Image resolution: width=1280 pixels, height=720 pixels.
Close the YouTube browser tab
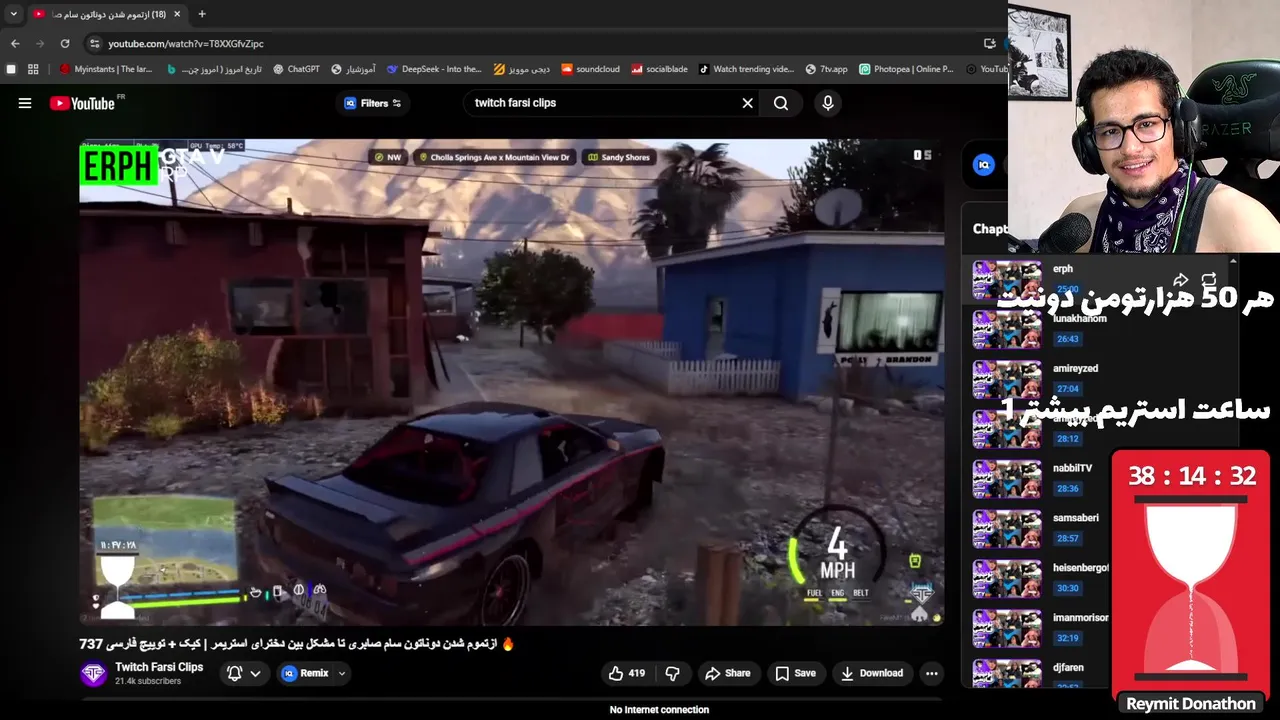pyautogui.click(x=177, y=14)
